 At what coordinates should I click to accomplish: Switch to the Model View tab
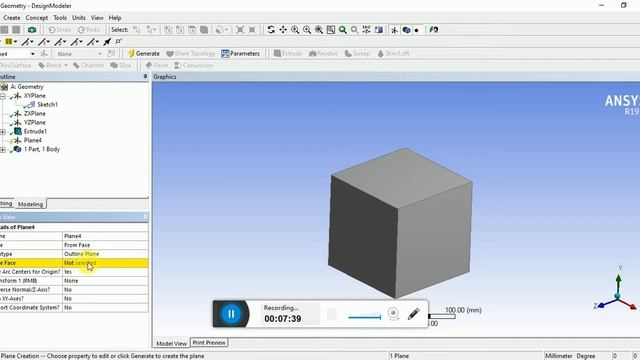[171, 343]
